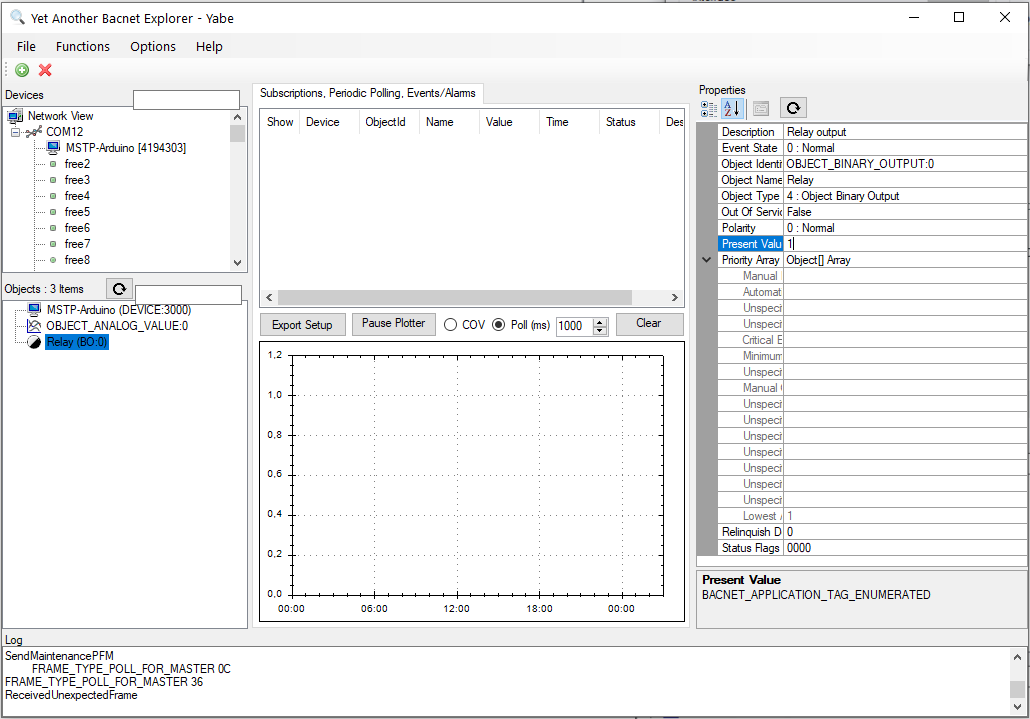This screenshot has width=1030, height=719.
Task: Open the Help menu
Action: coord(209,47)
